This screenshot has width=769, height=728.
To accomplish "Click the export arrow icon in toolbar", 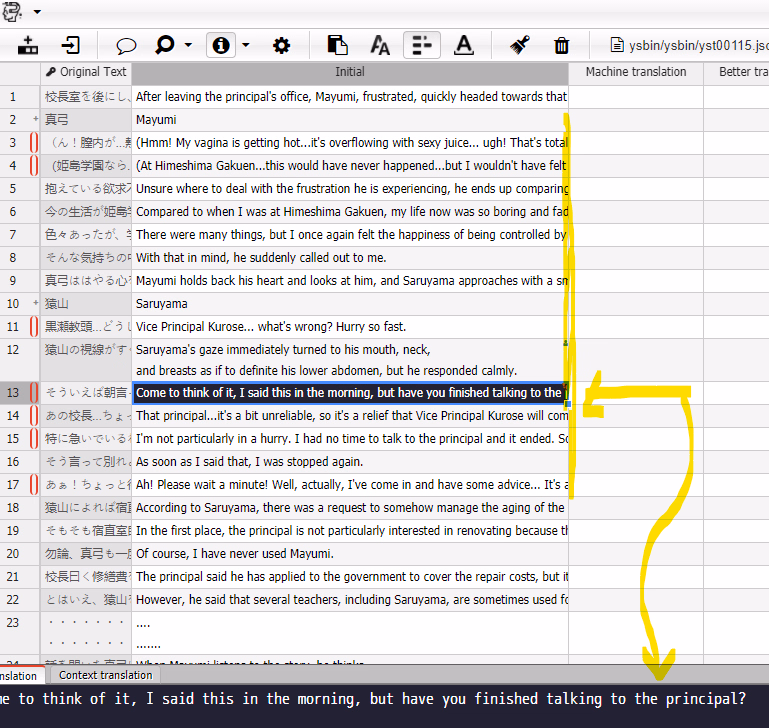I will 71,45.
